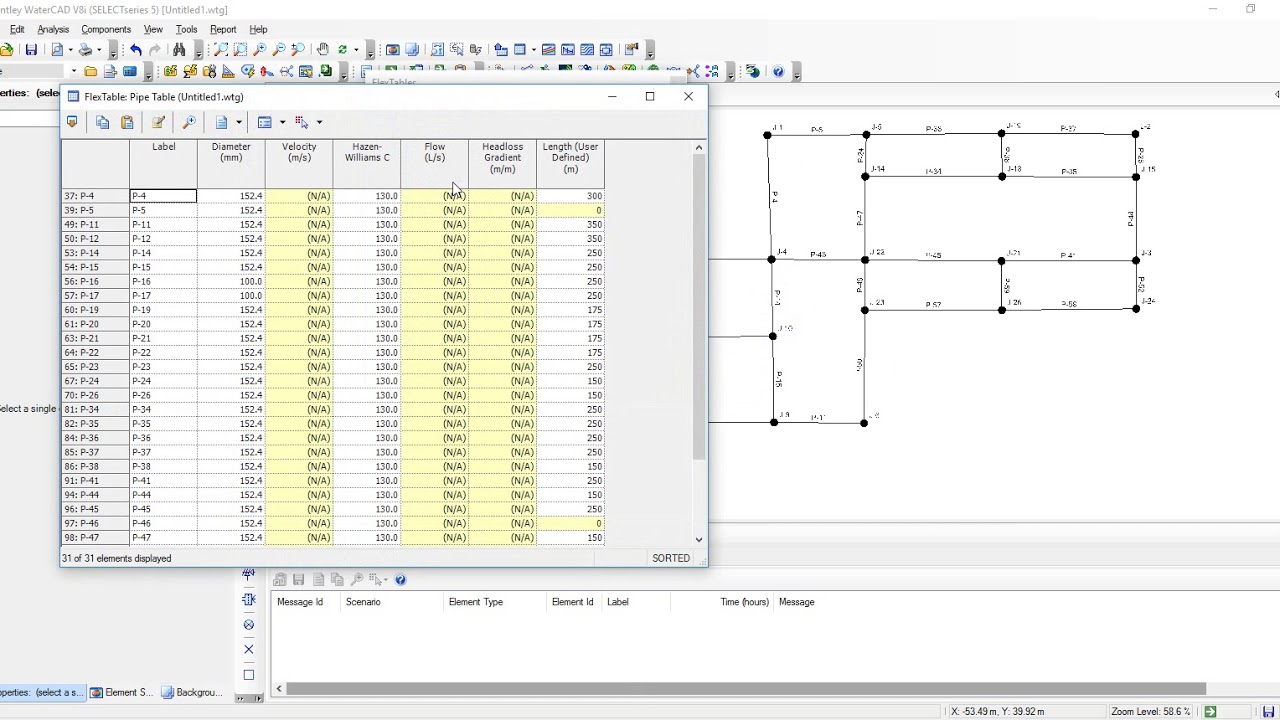
Task: Click diameter cell 100.0 in row P-16
Action: [x=231, y=281]
